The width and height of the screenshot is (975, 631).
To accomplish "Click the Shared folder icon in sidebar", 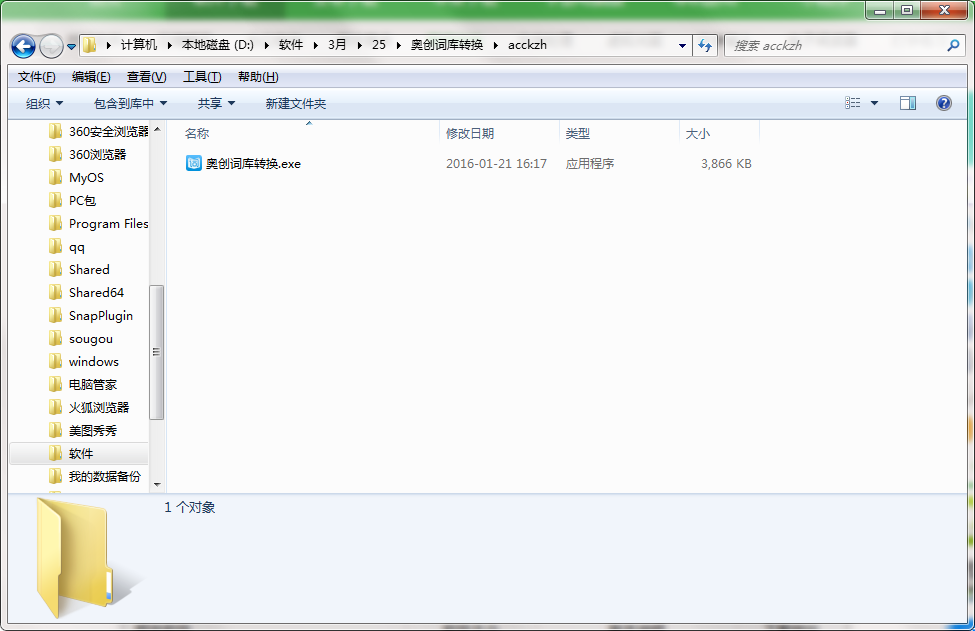I will tap(55, 269).
